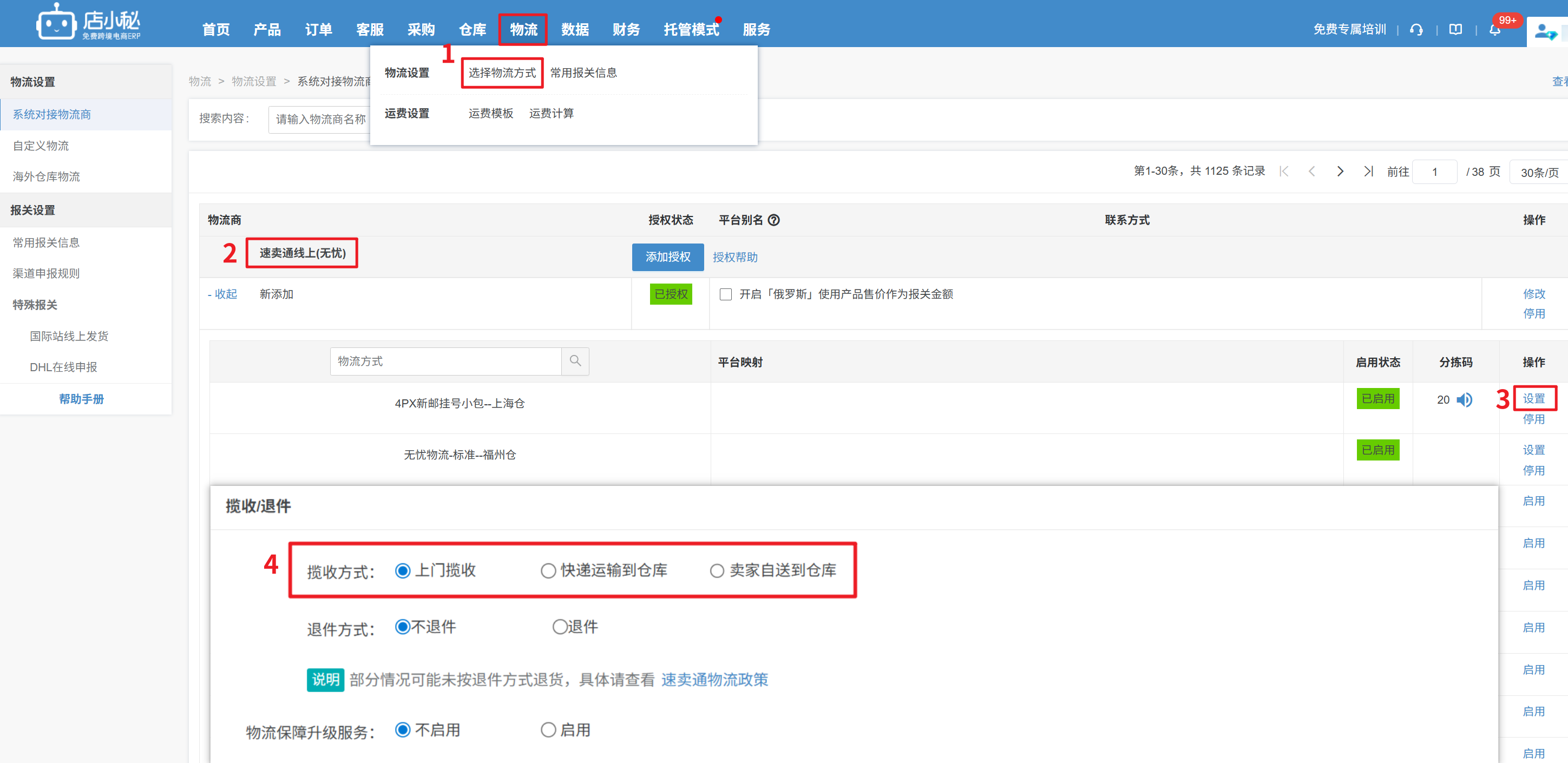Open the help book icon

click(1455, 30)
